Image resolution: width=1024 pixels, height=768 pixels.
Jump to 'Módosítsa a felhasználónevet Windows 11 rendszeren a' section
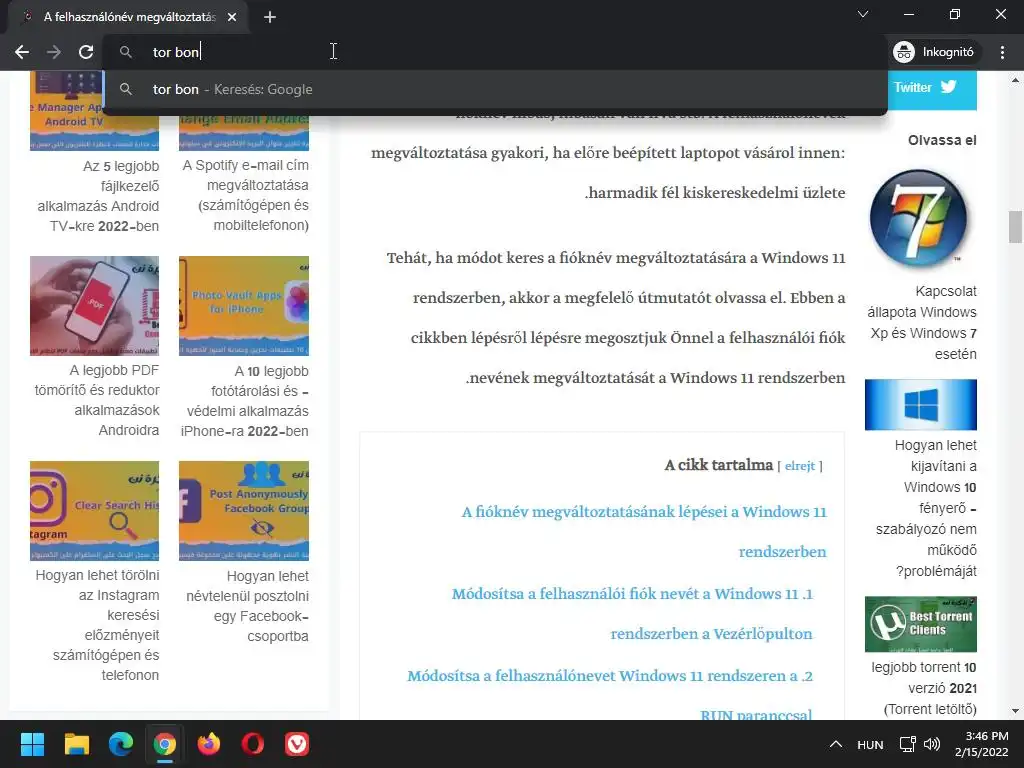(x=610, y=695)
